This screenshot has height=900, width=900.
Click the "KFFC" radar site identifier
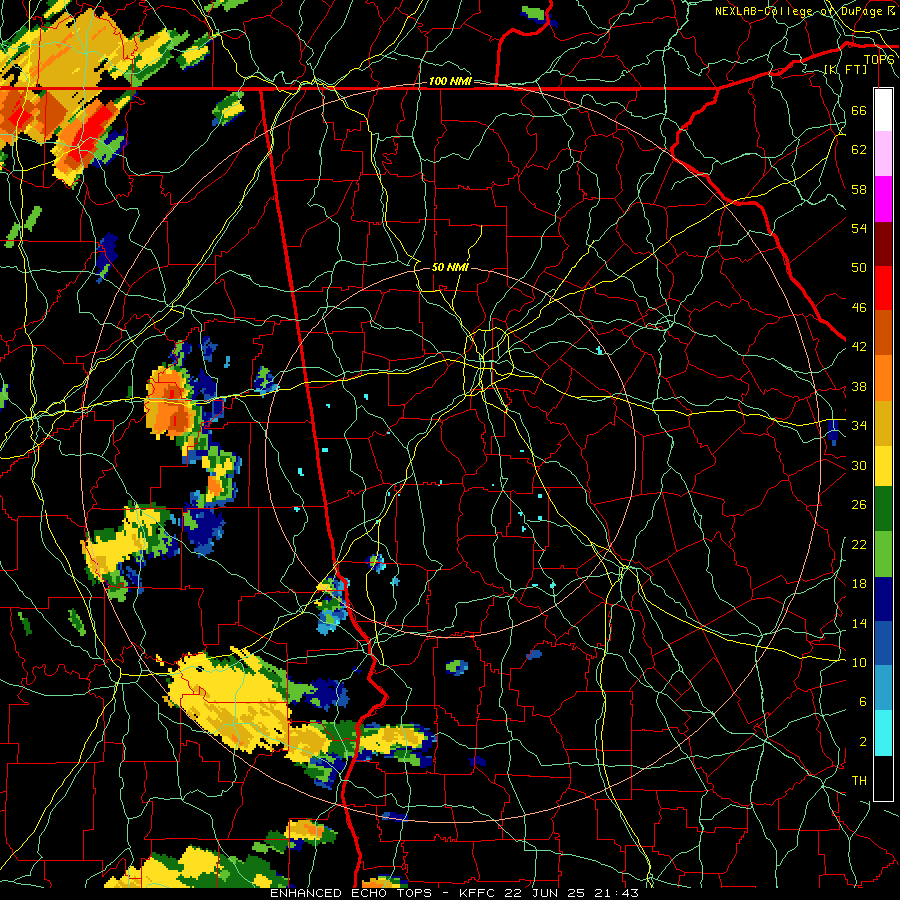479,893
